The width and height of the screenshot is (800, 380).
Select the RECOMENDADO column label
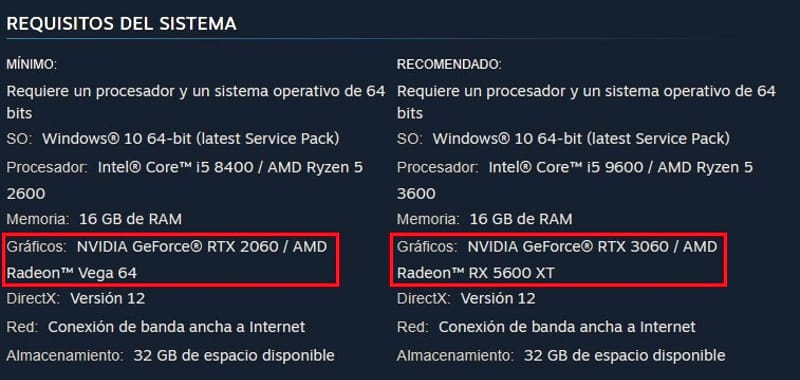(449, 65)
